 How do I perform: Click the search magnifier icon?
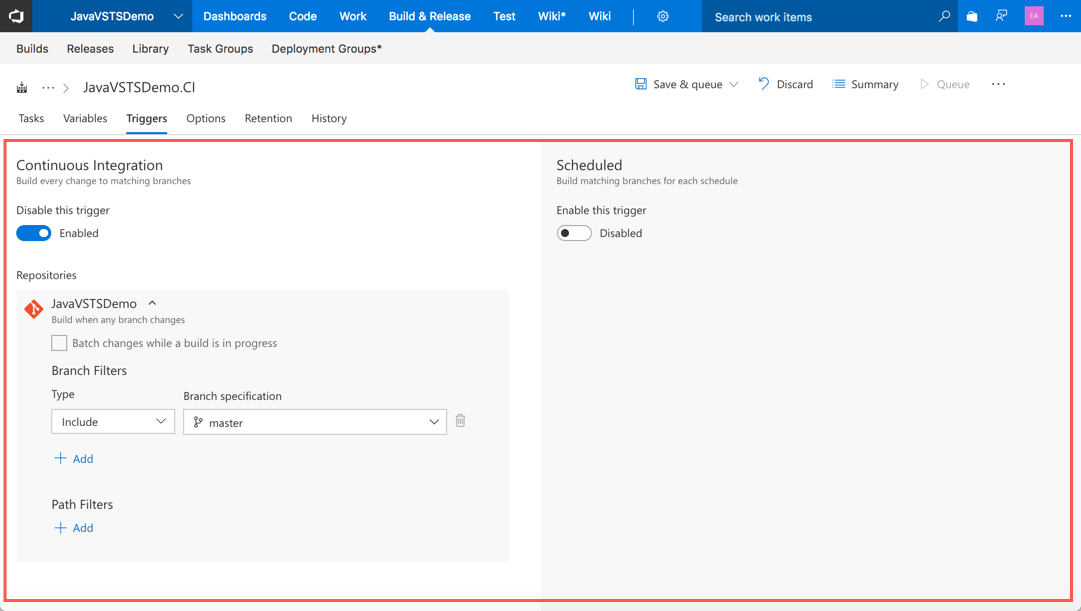point(944,16)
